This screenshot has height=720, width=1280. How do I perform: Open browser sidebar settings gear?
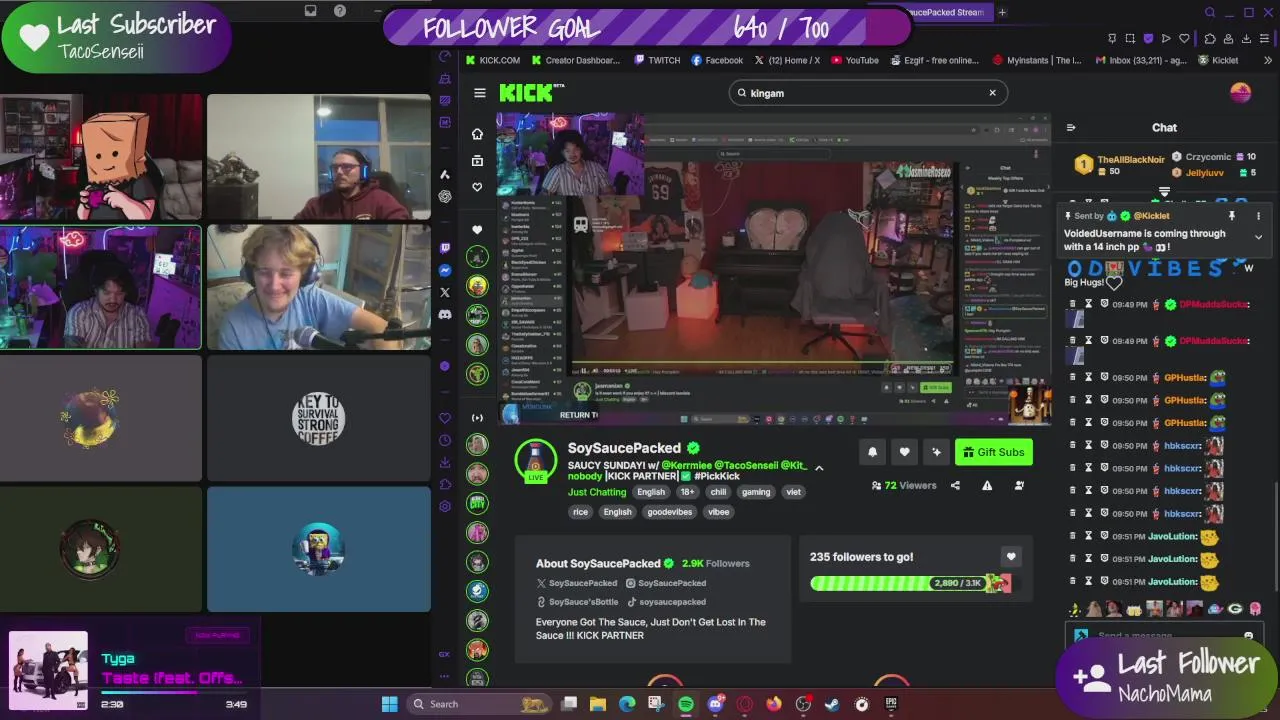445,506
